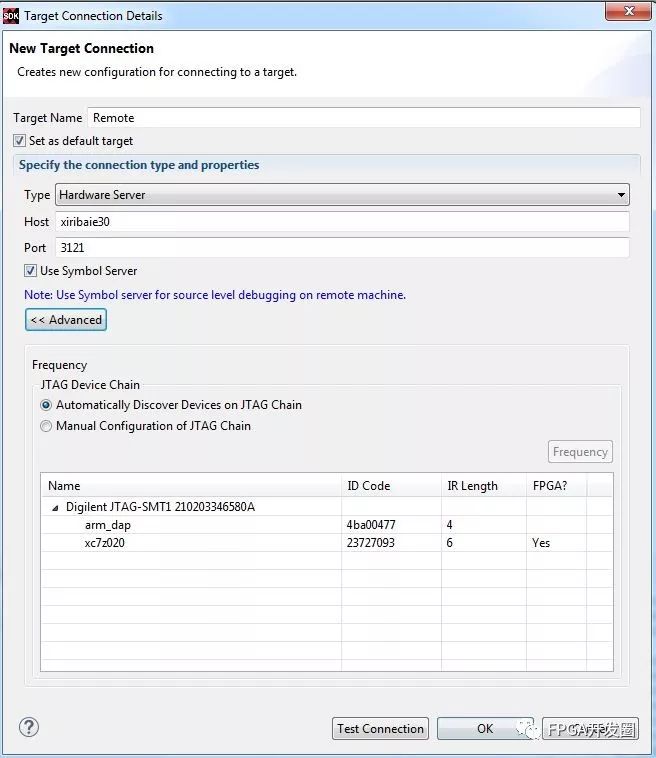The width and height of the screenshot is (656, 758).
Task: Click the Test Connection button
Action: pos(380,729)
